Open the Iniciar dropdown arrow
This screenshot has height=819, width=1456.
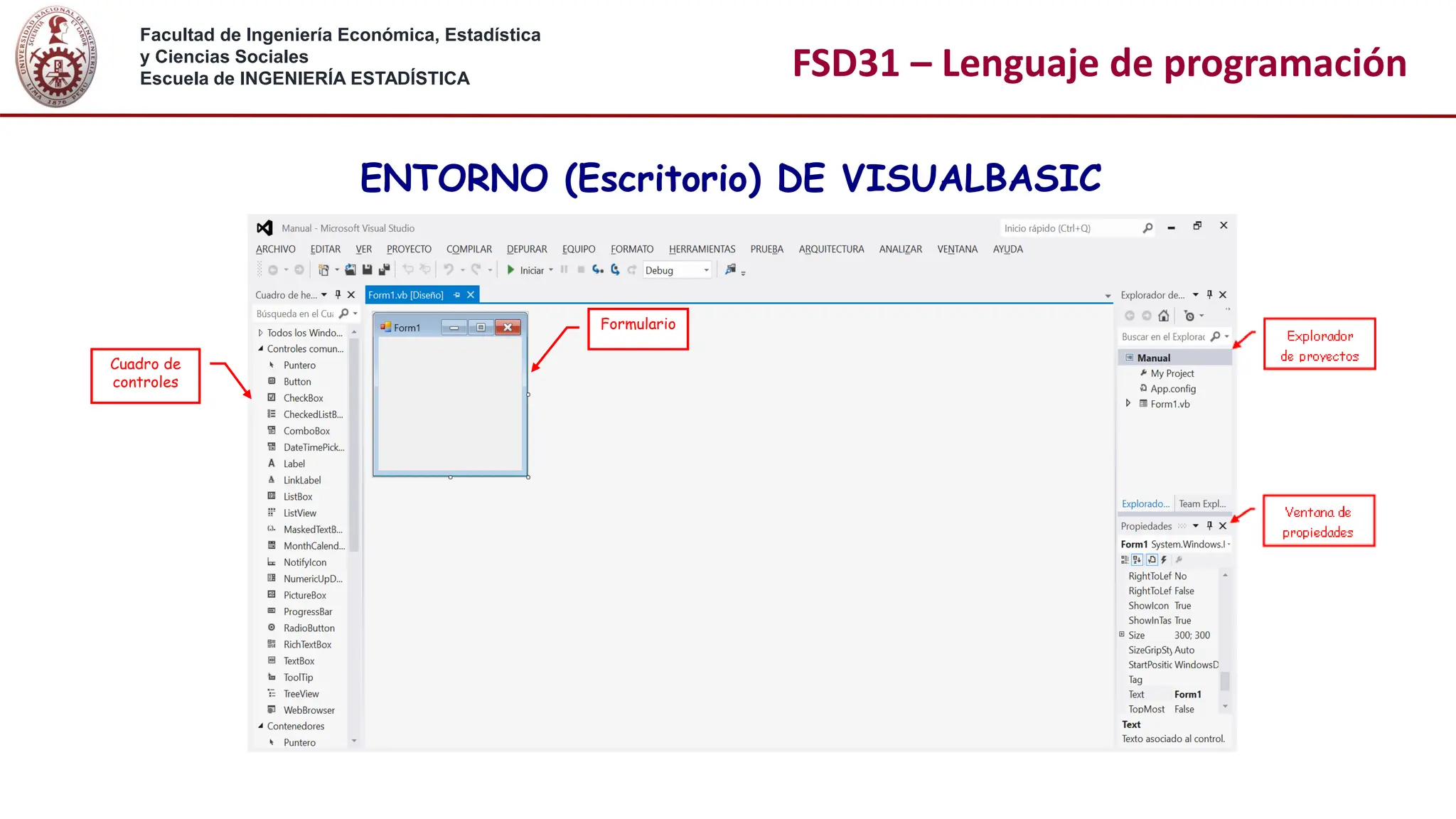coord(551,270)
